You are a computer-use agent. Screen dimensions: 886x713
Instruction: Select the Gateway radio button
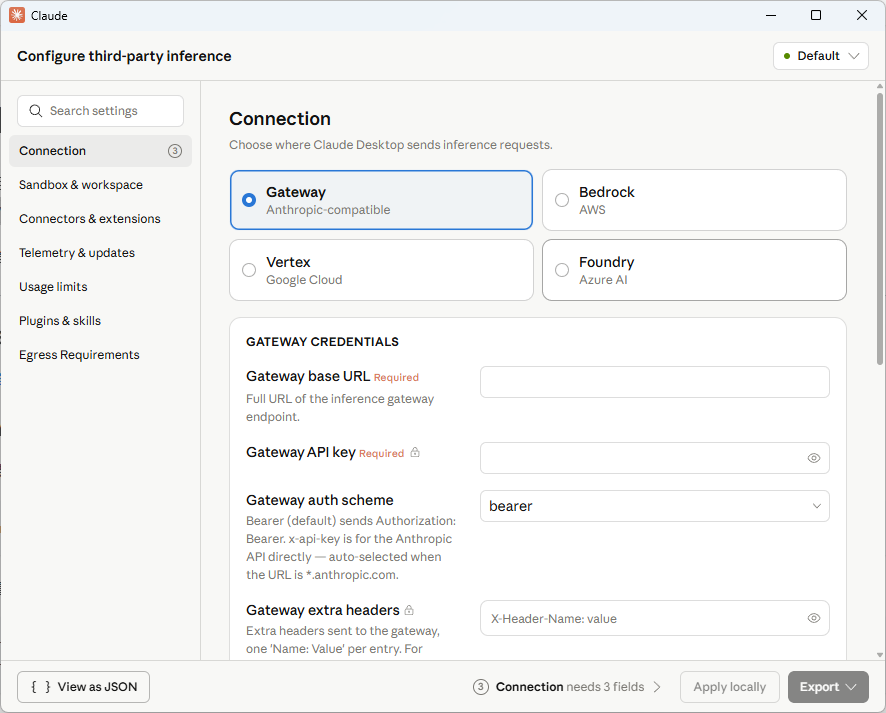(x=249, y=200)
